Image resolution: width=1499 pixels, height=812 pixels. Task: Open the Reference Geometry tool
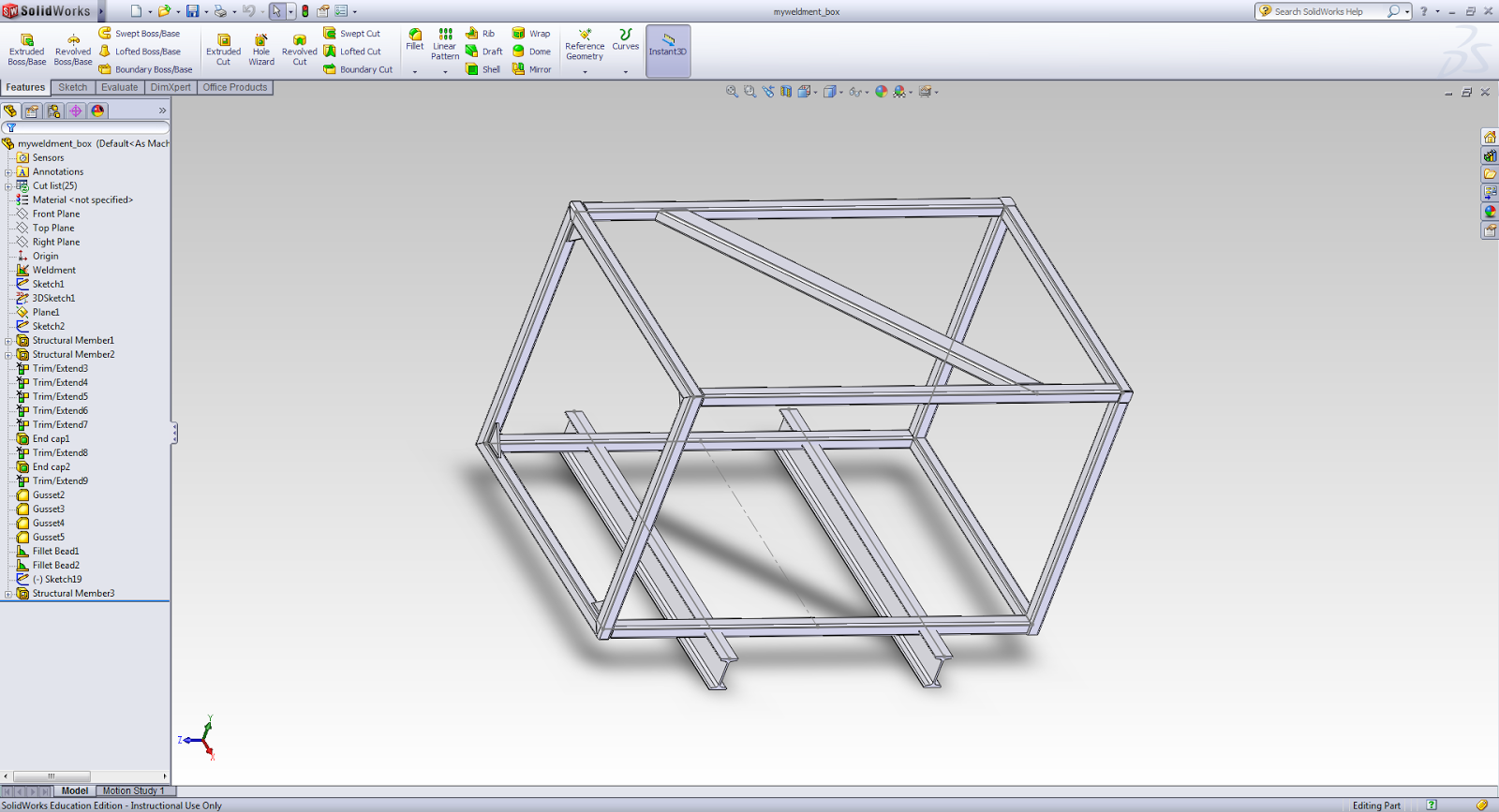585,45
